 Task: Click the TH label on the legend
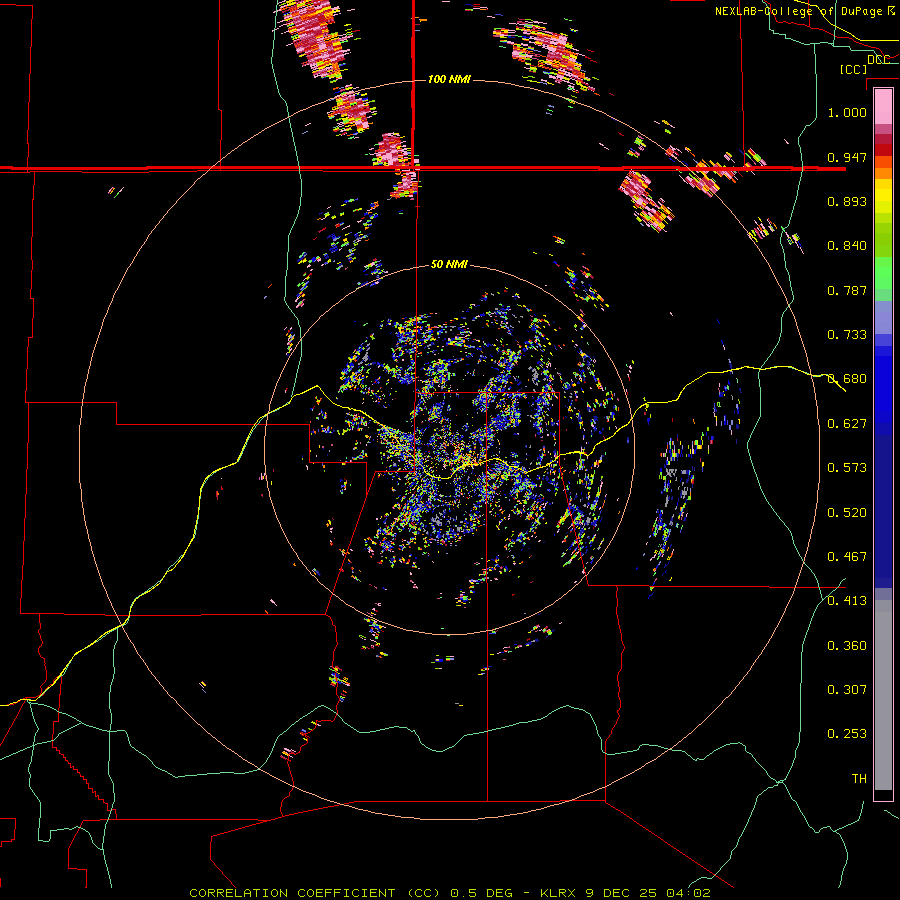click(859, 779)
